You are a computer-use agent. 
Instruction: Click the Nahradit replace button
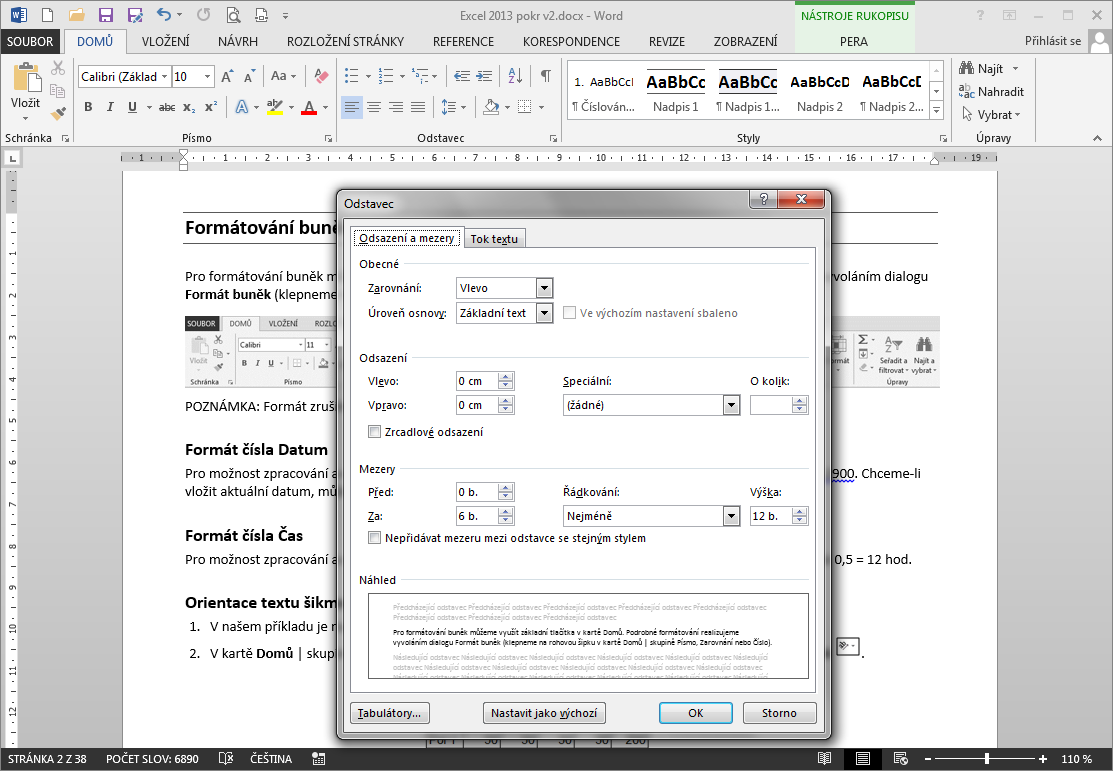point(991,92)
